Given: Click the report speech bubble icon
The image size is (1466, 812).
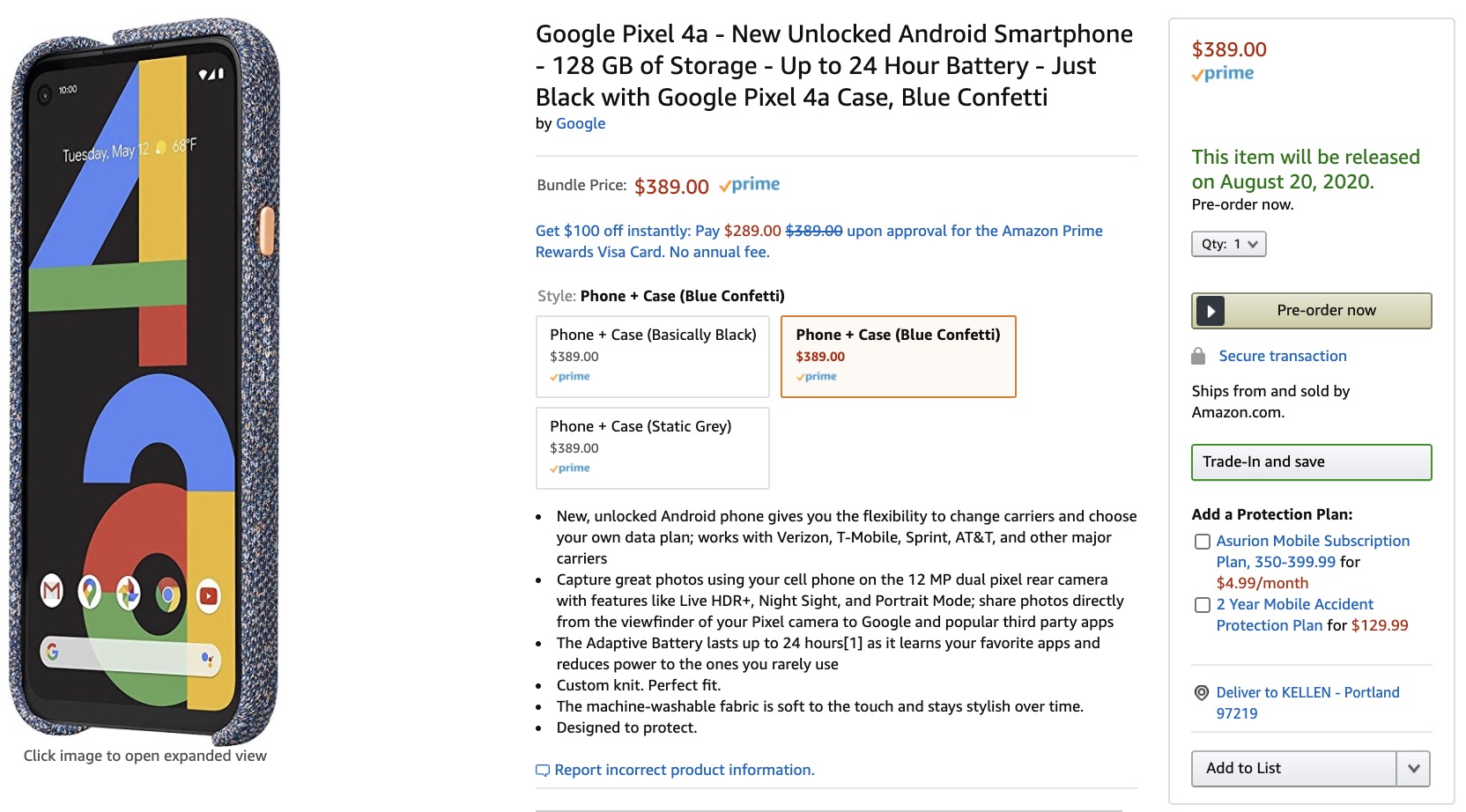Looking at the screenshot, I should 543,771.
